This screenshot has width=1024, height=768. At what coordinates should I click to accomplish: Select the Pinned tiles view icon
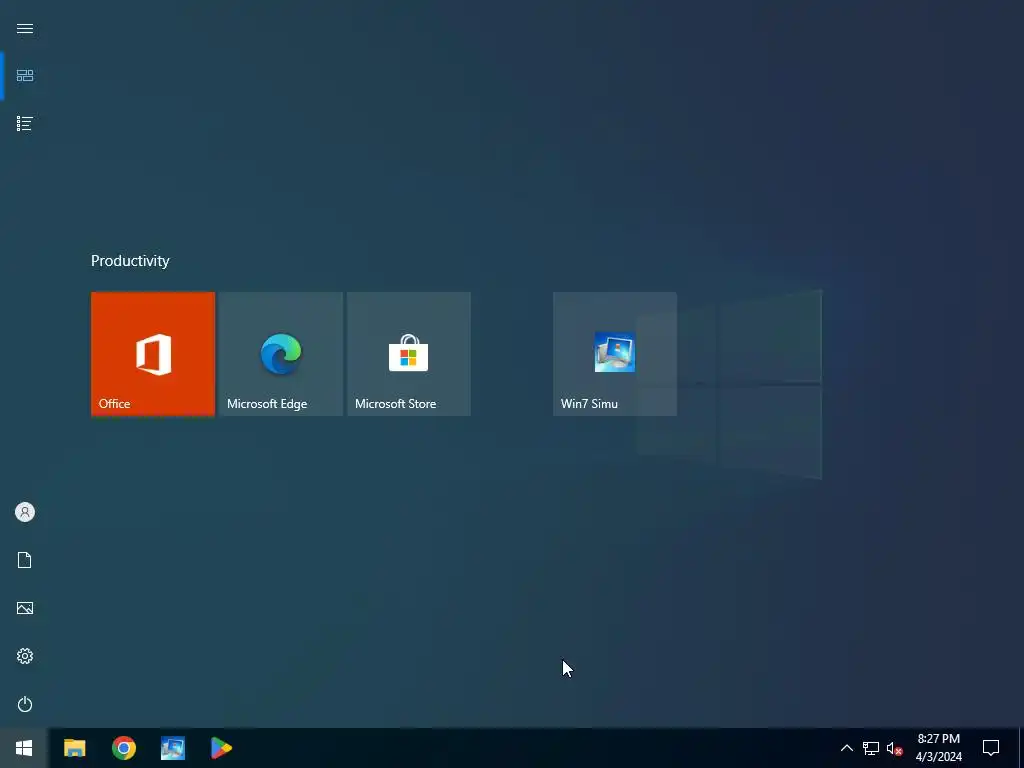click(25, 76)
